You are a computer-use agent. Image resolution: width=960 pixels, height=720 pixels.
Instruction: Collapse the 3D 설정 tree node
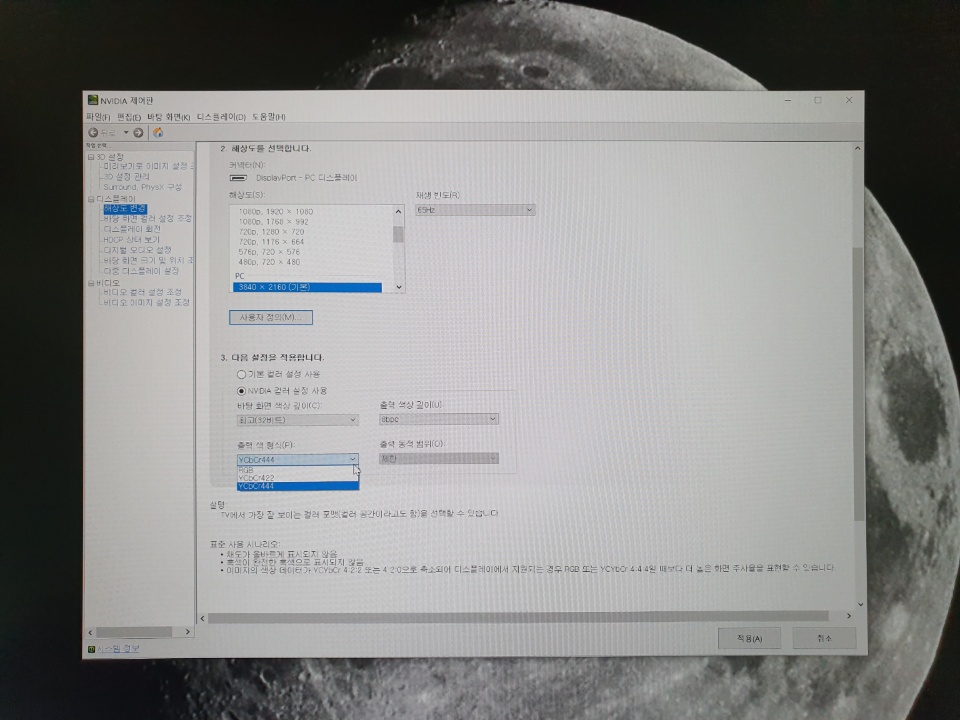(91, 157)
